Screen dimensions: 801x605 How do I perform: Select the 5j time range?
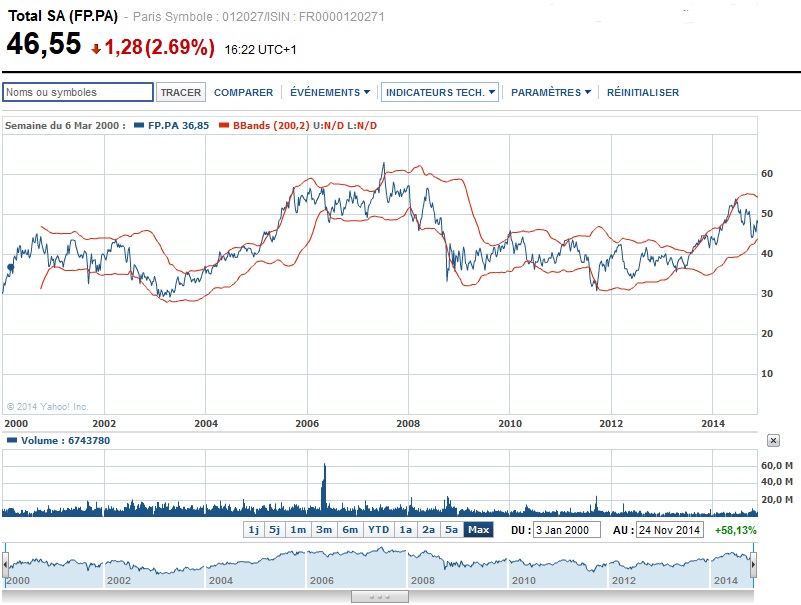point(275,530)
